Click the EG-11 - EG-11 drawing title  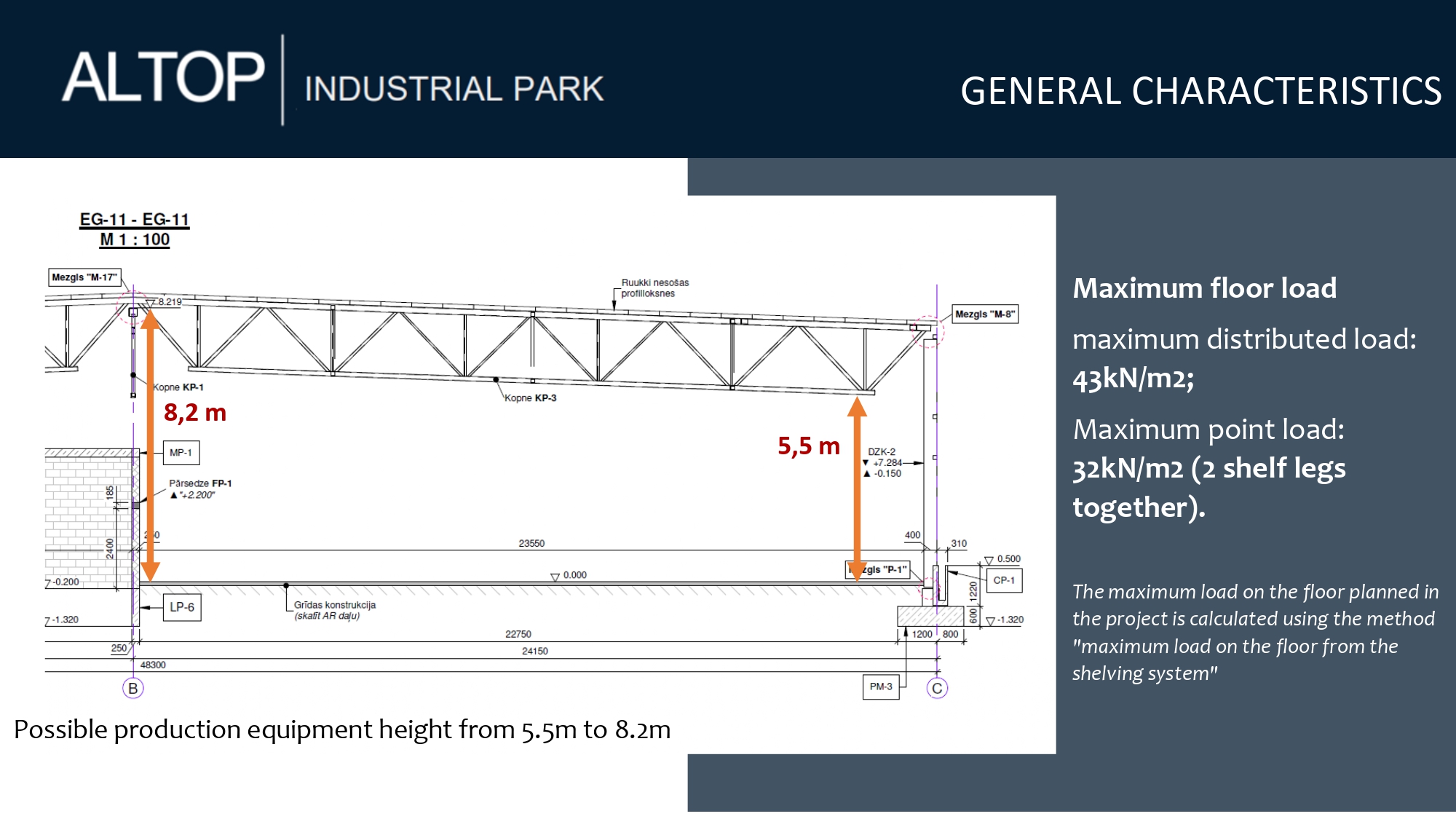tap(135, 219)
